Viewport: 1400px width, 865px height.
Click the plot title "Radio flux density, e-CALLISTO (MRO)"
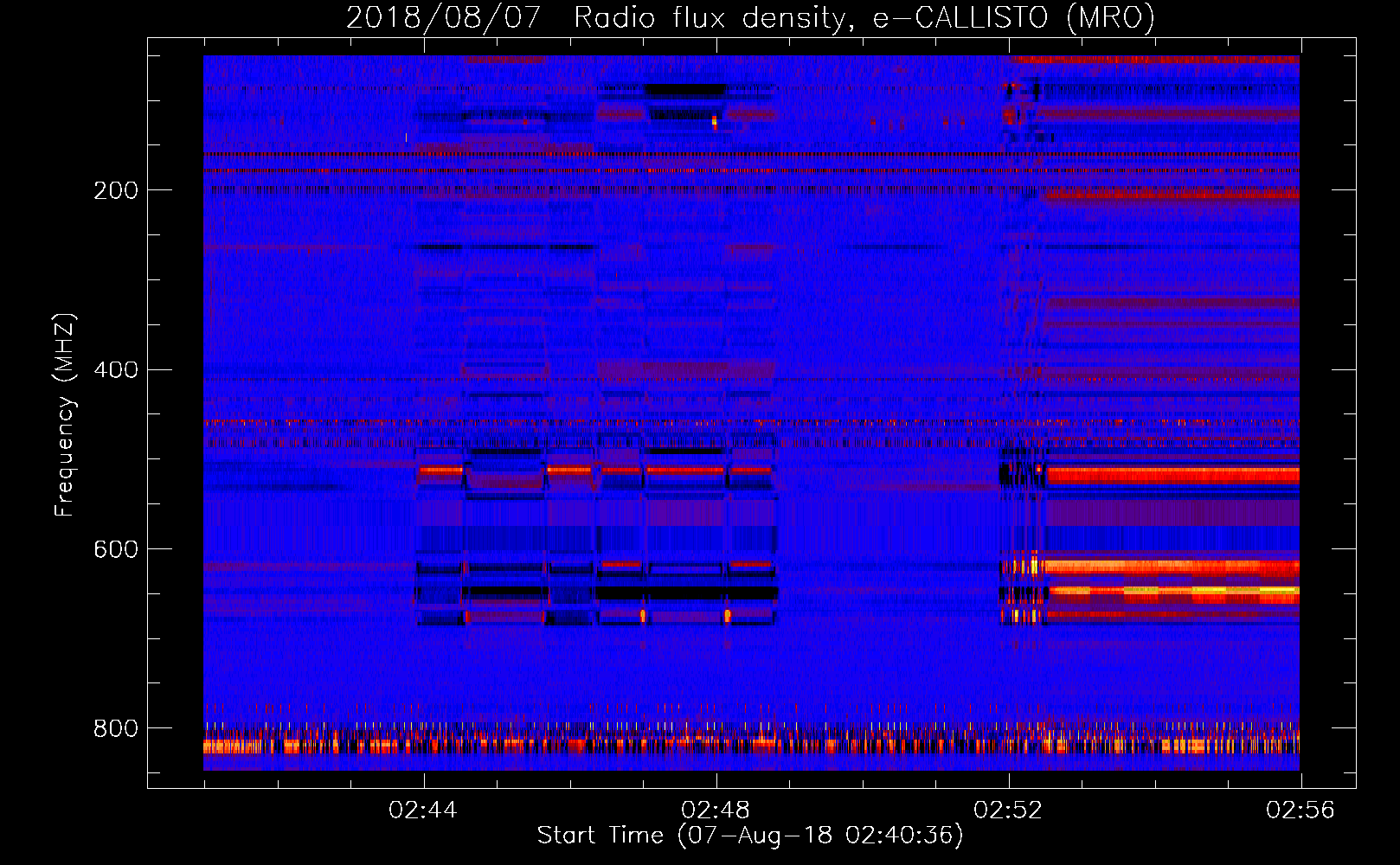864,17
